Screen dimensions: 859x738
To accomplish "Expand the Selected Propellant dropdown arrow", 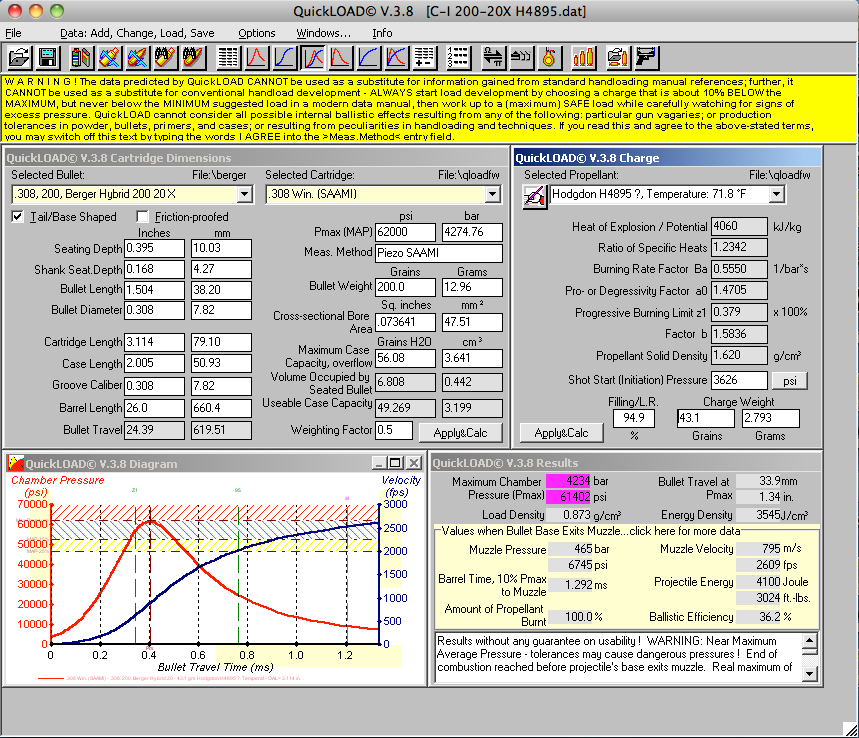I will click(776, 194).
